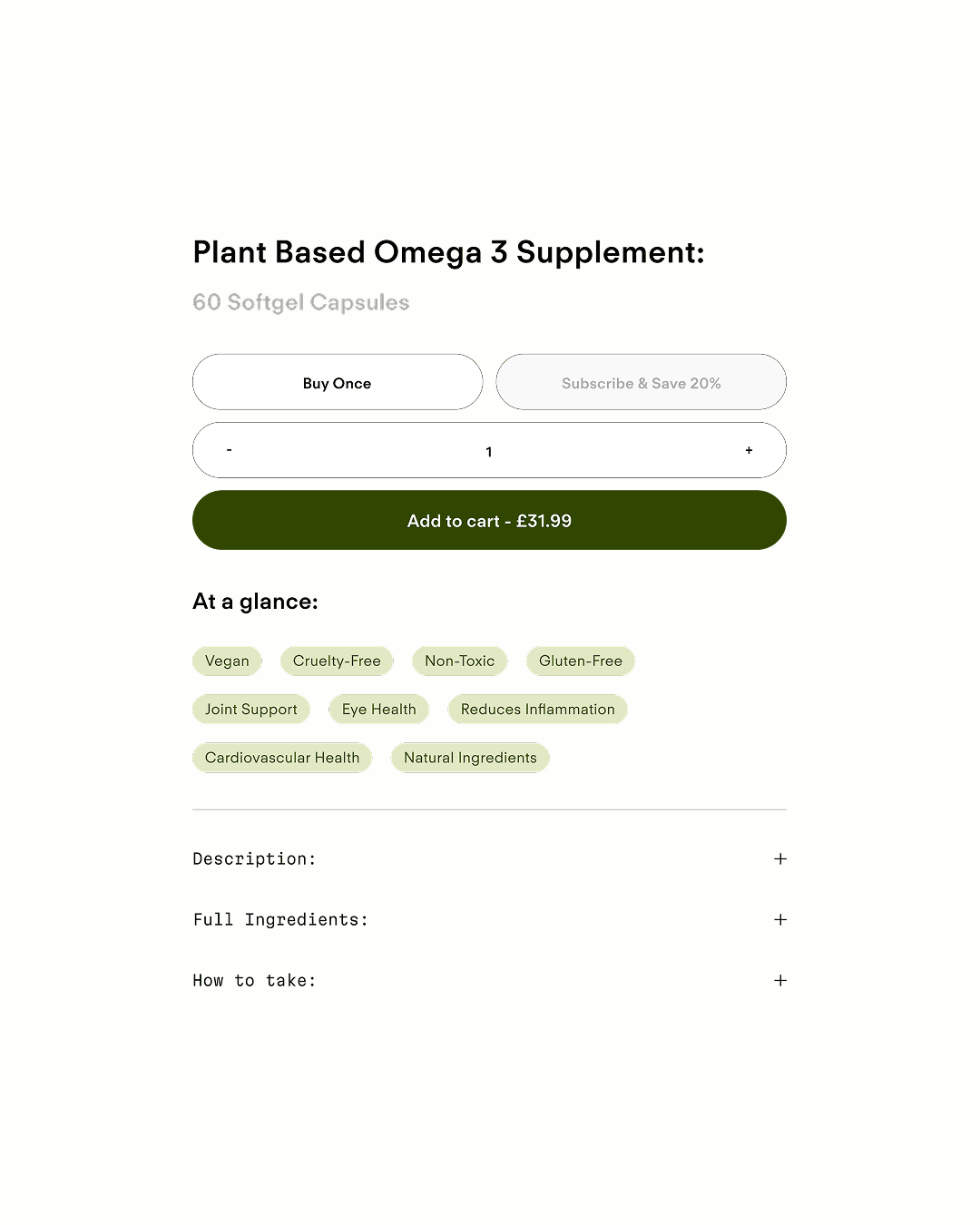Select the Joint Support tag

click(x=251, y=710)
